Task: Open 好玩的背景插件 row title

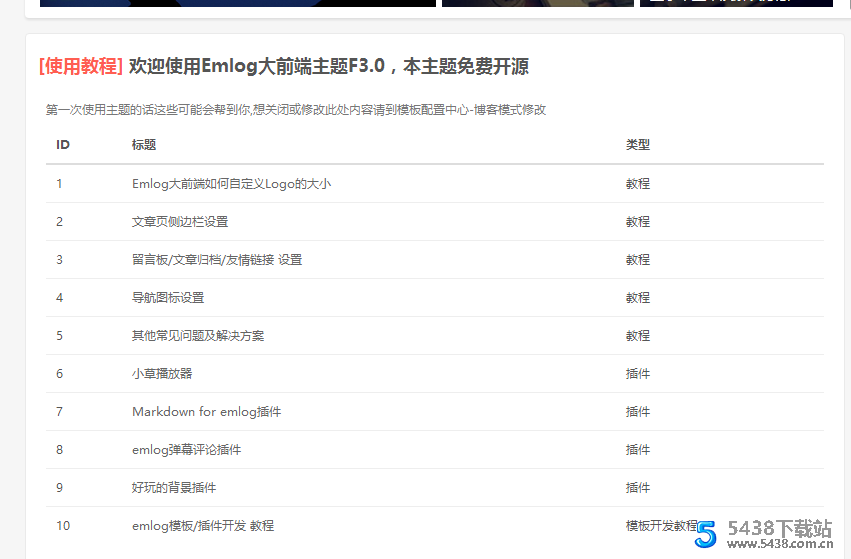Action: point(174,488)
